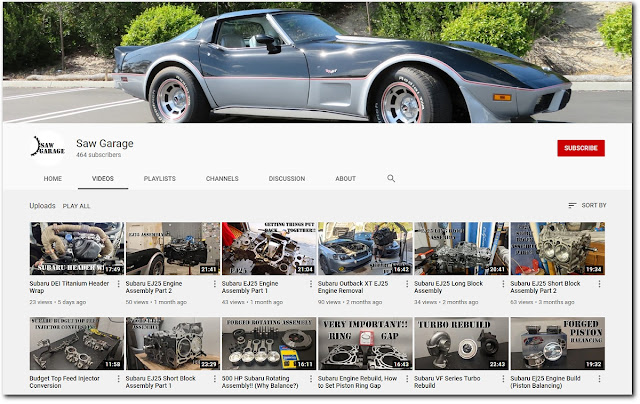Open options menu for Outback XT EJ25 Engine Removal

click(407, 284)
